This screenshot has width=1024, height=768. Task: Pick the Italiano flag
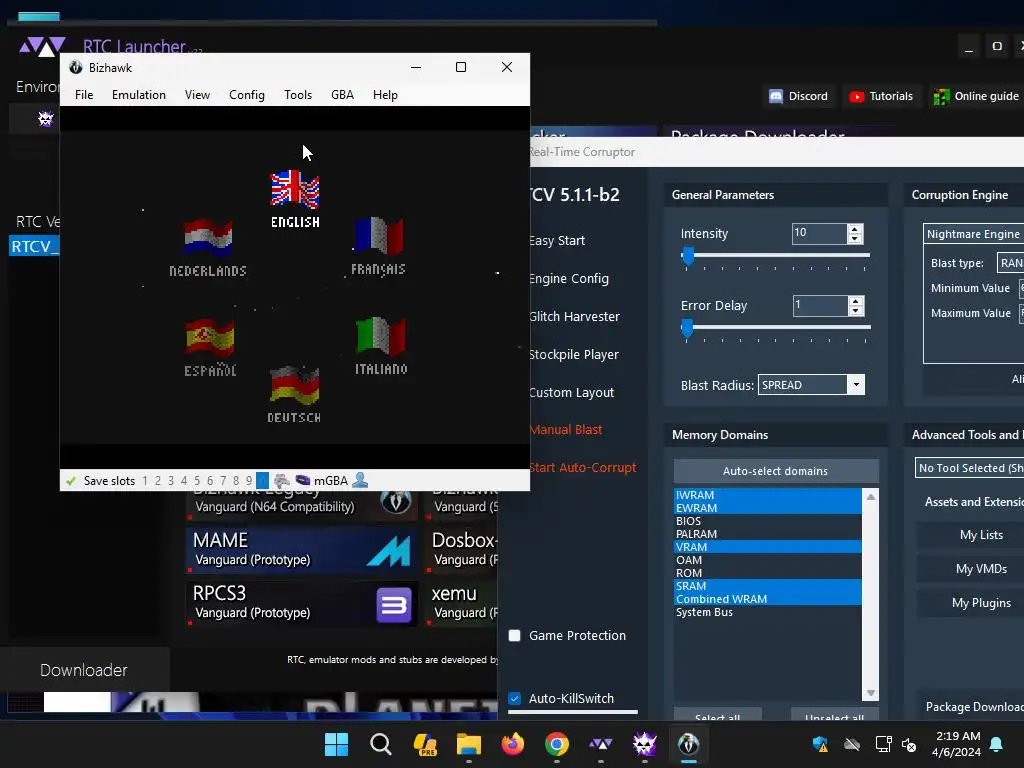381,336
